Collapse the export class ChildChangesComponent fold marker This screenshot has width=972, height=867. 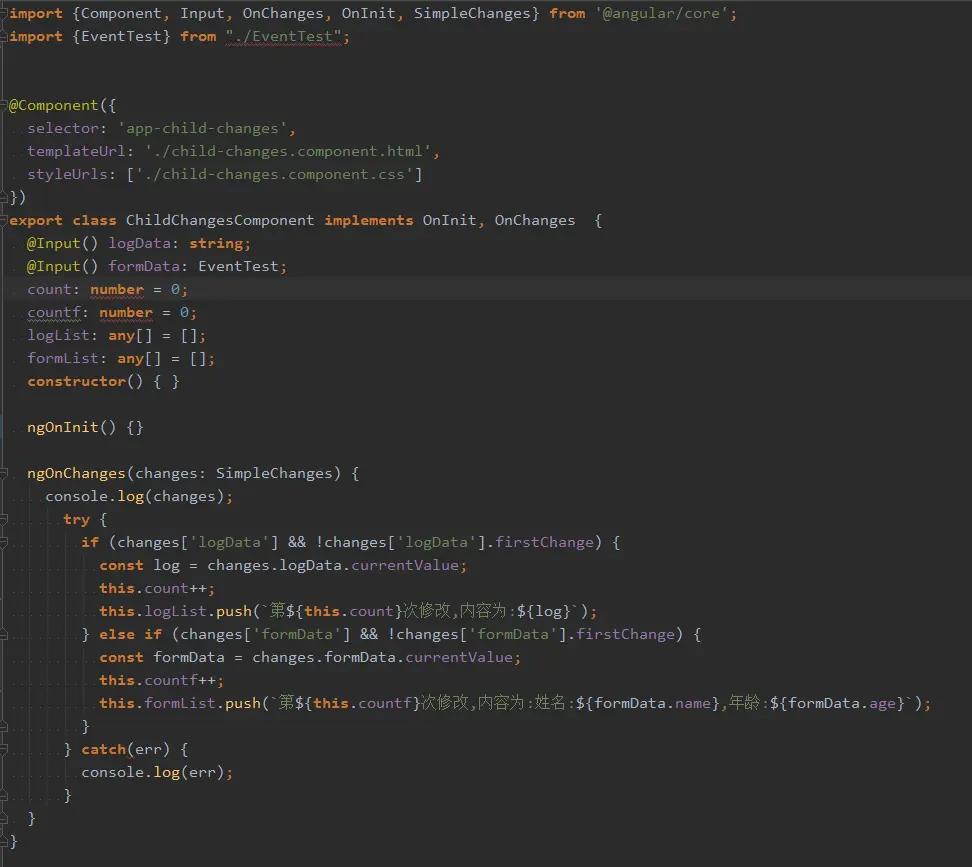coord(4,221)
